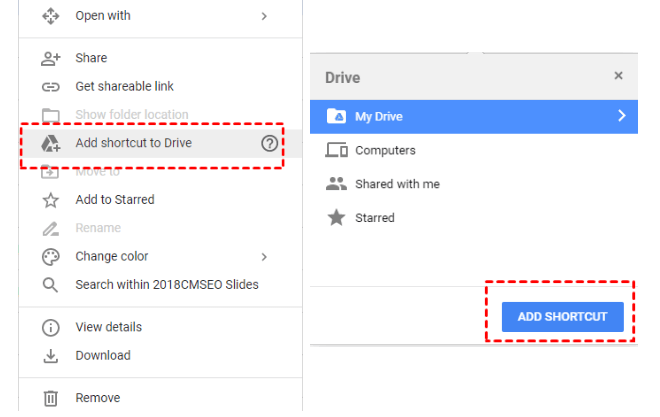Click the info icon for View details

click(51, 327)
